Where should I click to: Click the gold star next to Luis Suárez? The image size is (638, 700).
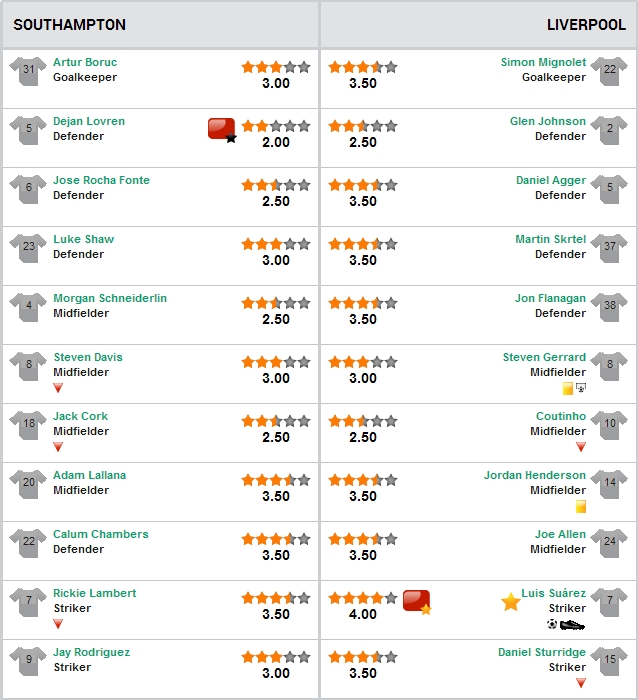tap(510, 602)
